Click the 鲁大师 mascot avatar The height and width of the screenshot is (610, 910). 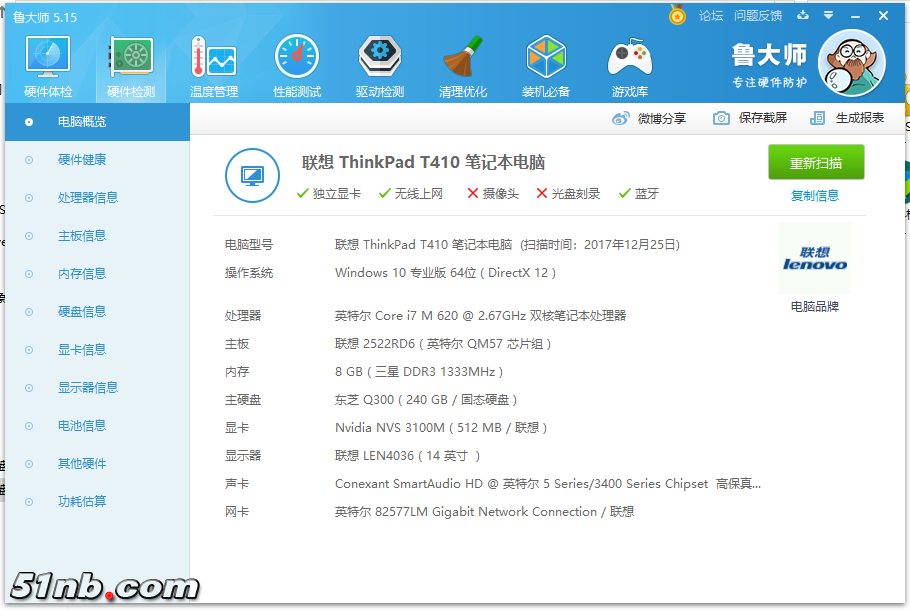point(851,63)
